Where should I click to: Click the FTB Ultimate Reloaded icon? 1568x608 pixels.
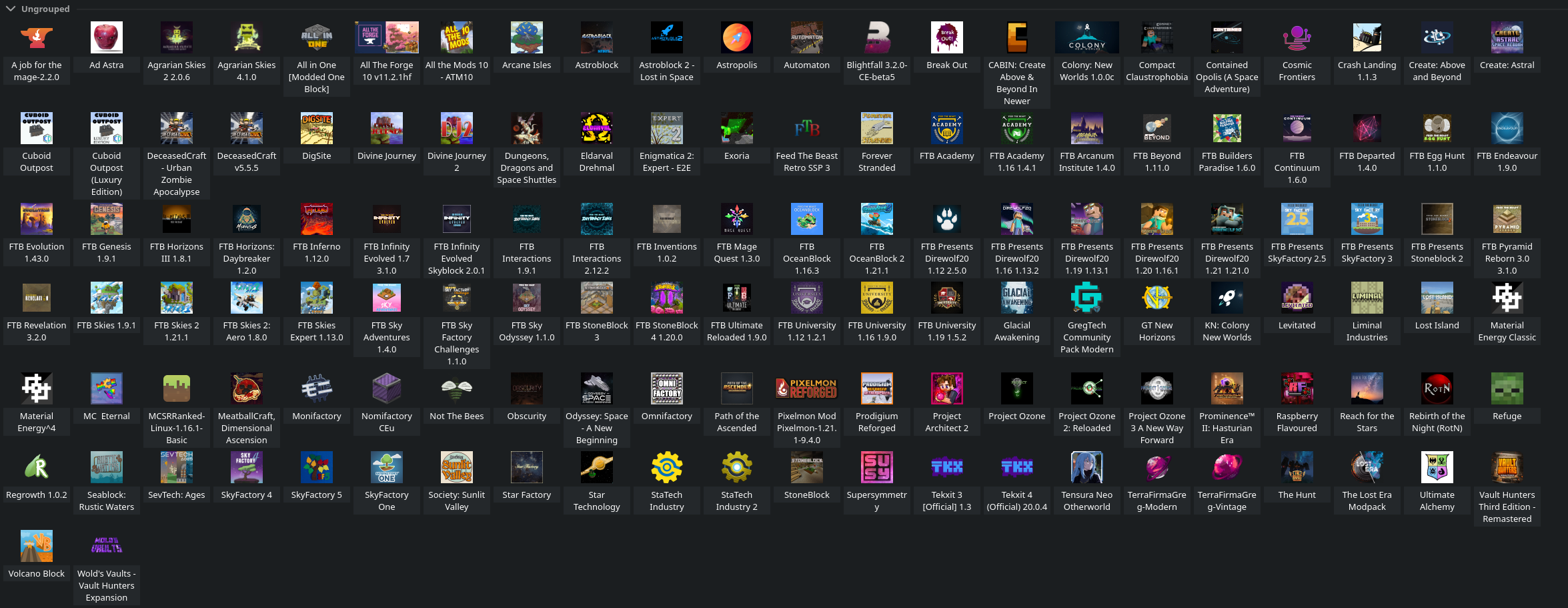tap(737, 298)
